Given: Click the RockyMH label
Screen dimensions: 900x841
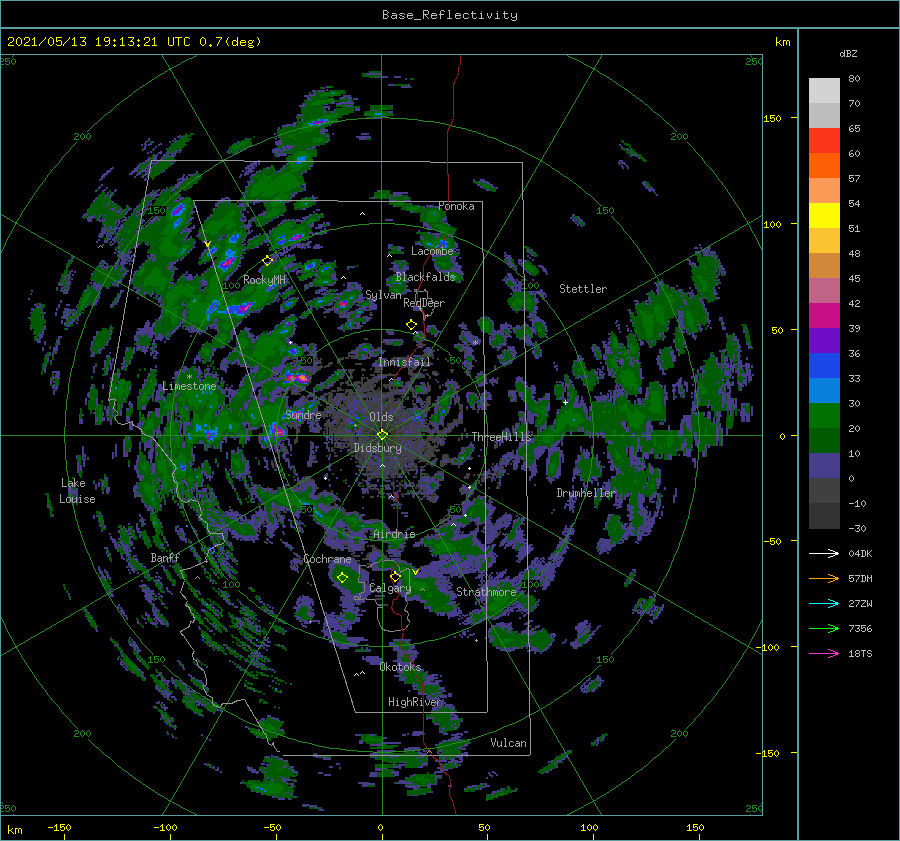Looking at the screenshot, I should [264, 280].
